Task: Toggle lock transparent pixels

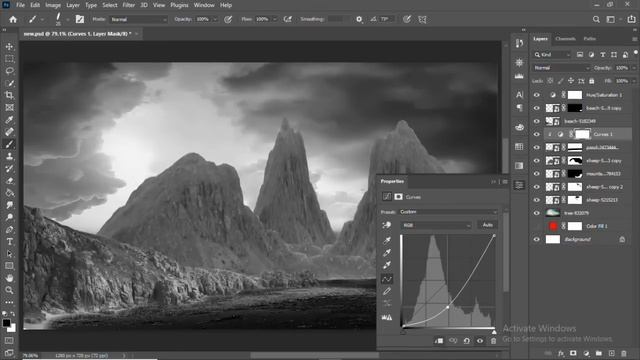Action: tap(550, 81)
